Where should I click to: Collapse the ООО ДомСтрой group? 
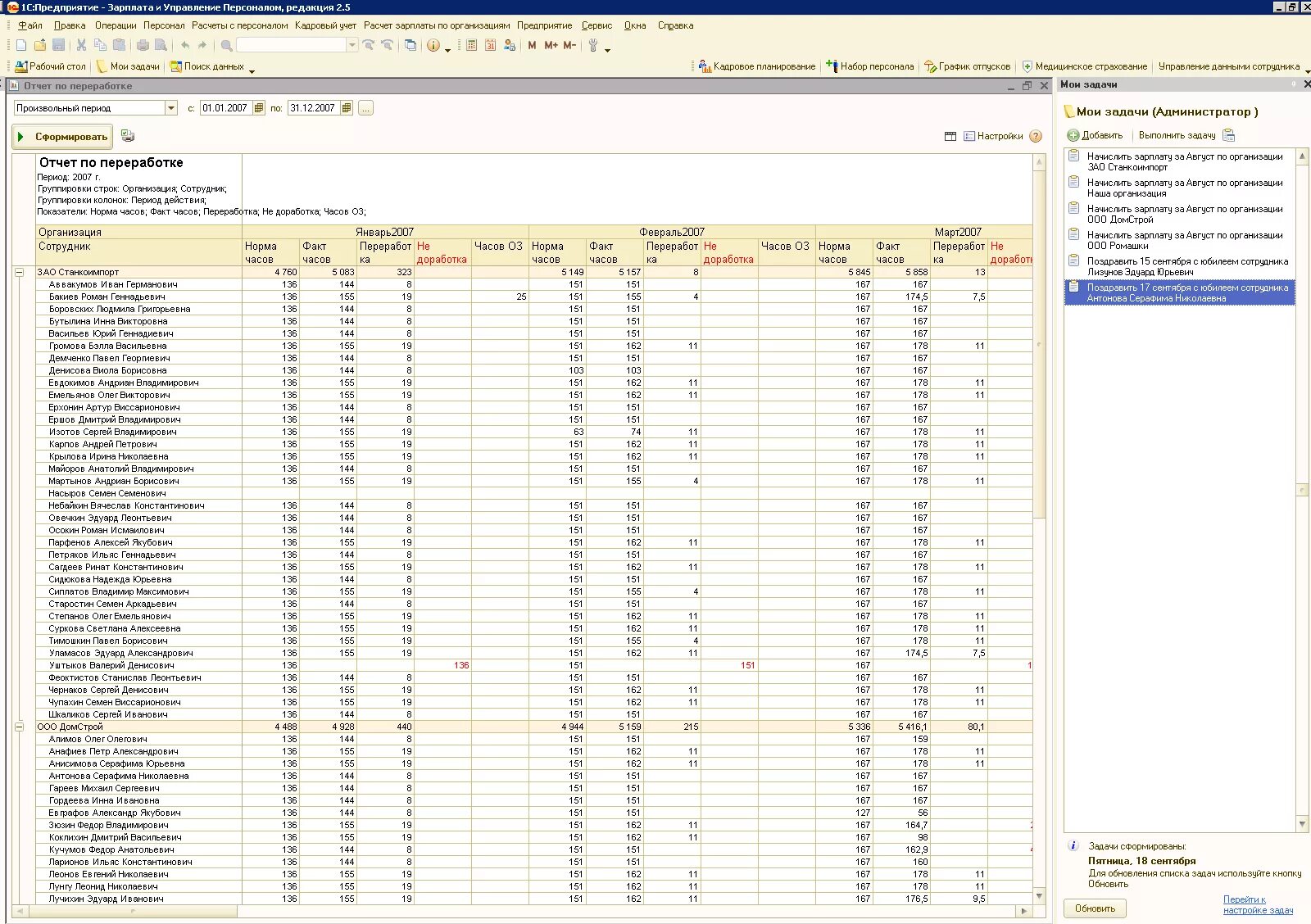coord(20,727)
